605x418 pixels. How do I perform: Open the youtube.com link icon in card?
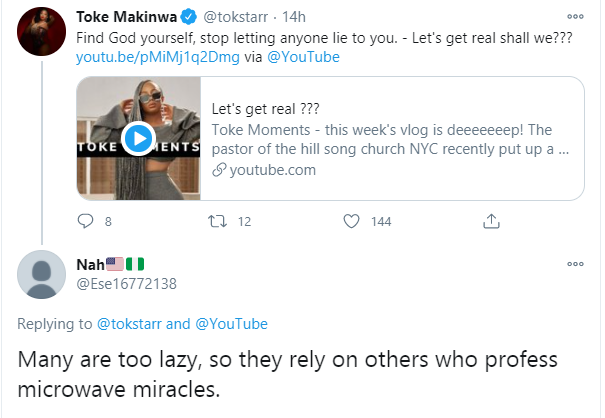(219, 170)
